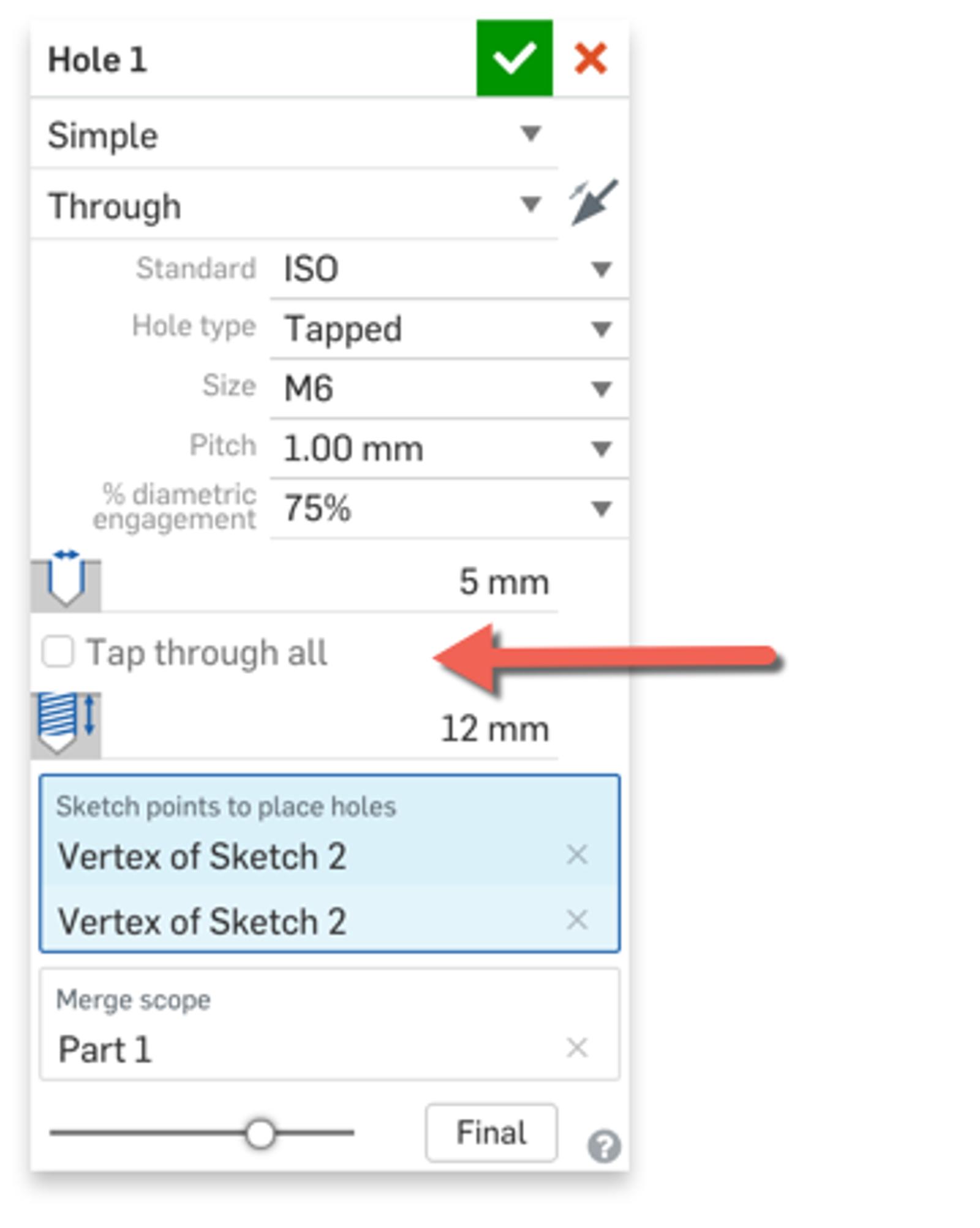
Task: Accept Hole 1 with green checkmark
Action: [514, 59]
